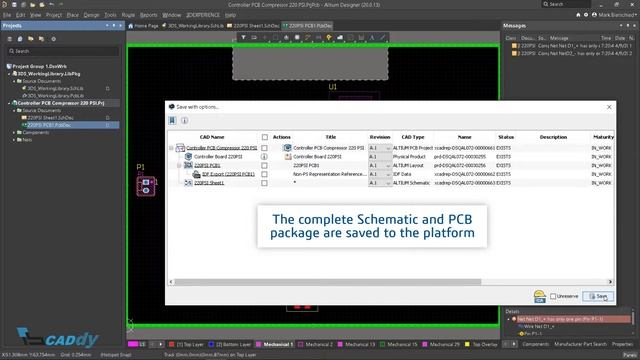This screenshot has width=640, height=360.
Task: Open Revision dropdown for 220PSI PCB1 row
Action: coord(388,165)
